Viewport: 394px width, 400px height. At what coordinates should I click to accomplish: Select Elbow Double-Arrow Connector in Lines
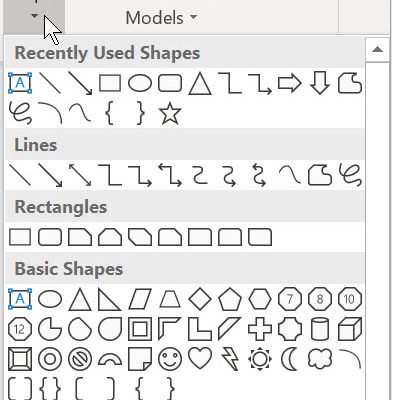(170, 175)
